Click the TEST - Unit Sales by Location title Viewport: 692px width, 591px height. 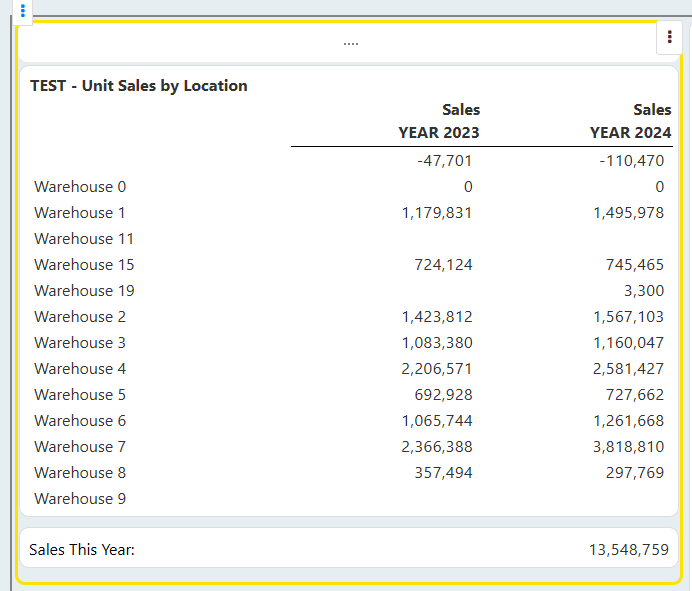pyautogui.click(x=139, y=86)
